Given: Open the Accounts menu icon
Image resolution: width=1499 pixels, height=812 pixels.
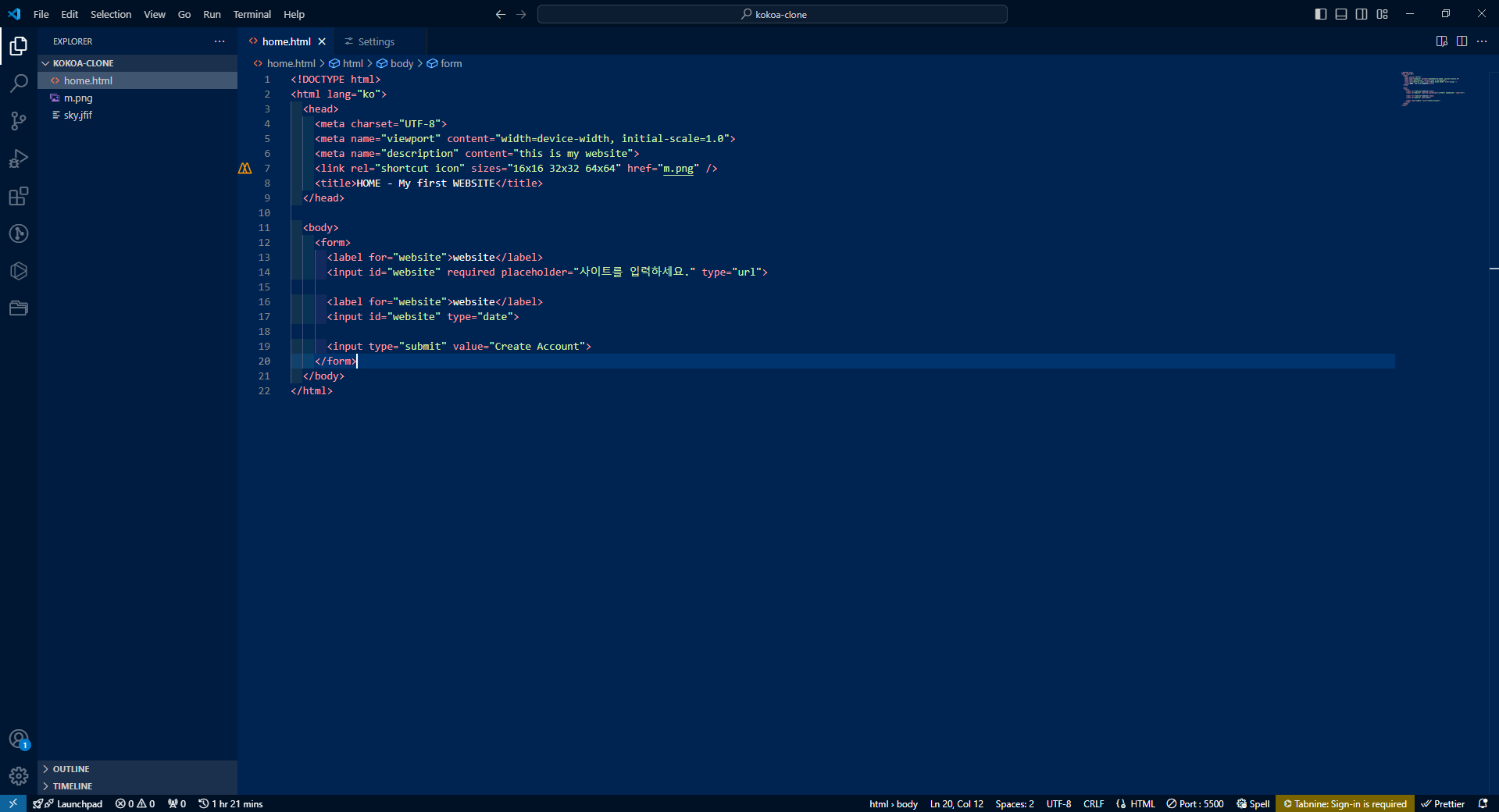Looking at the screenshot, I should 19,739.
